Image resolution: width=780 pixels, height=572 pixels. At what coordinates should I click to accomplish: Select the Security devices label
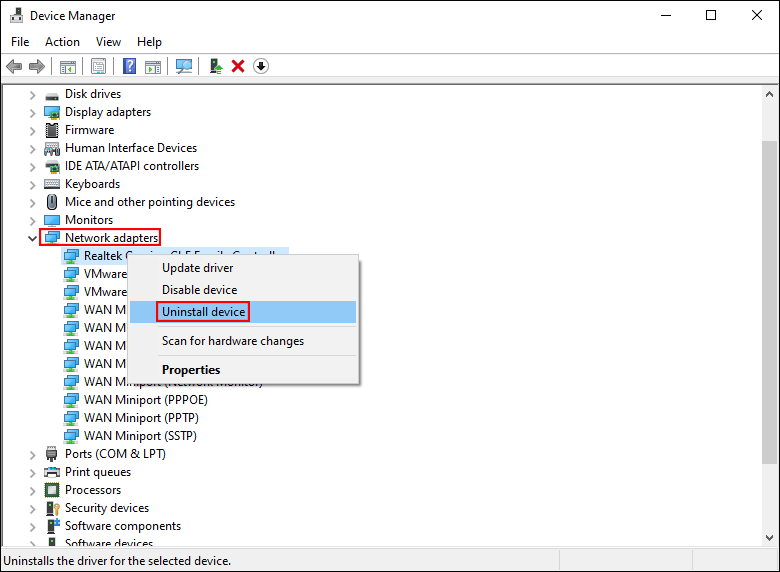tap(107, 508)
